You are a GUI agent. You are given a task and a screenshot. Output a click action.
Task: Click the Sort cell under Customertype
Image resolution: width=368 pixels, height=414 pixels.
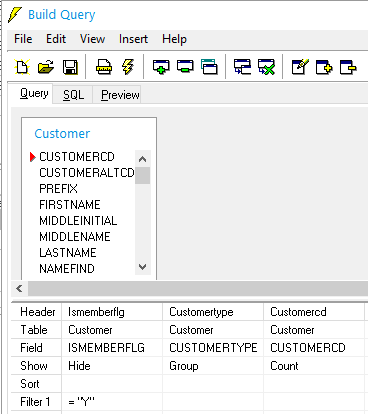click(213, 384)
